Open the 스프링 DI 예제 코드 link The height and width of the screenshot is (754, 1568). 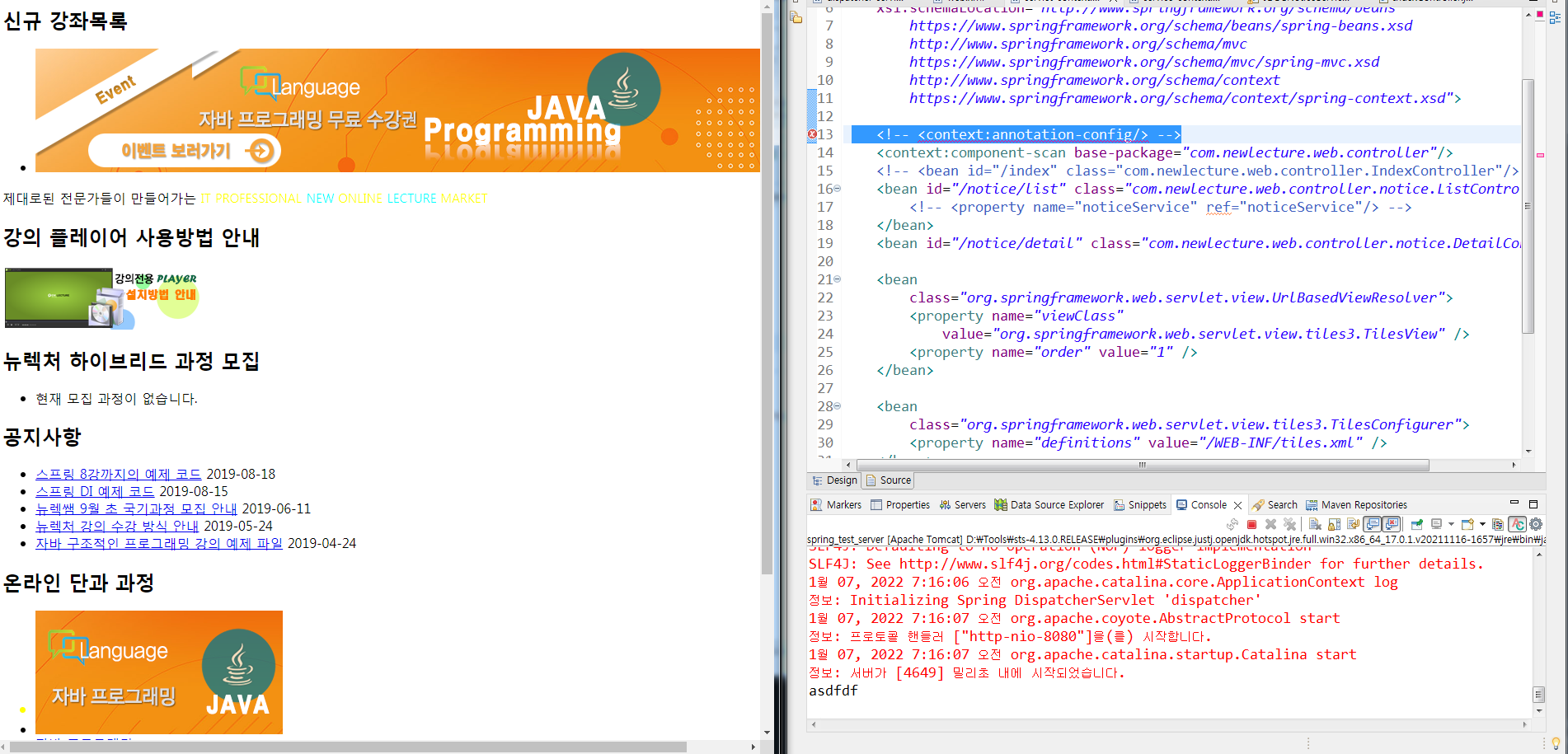(x=95, y=491)
